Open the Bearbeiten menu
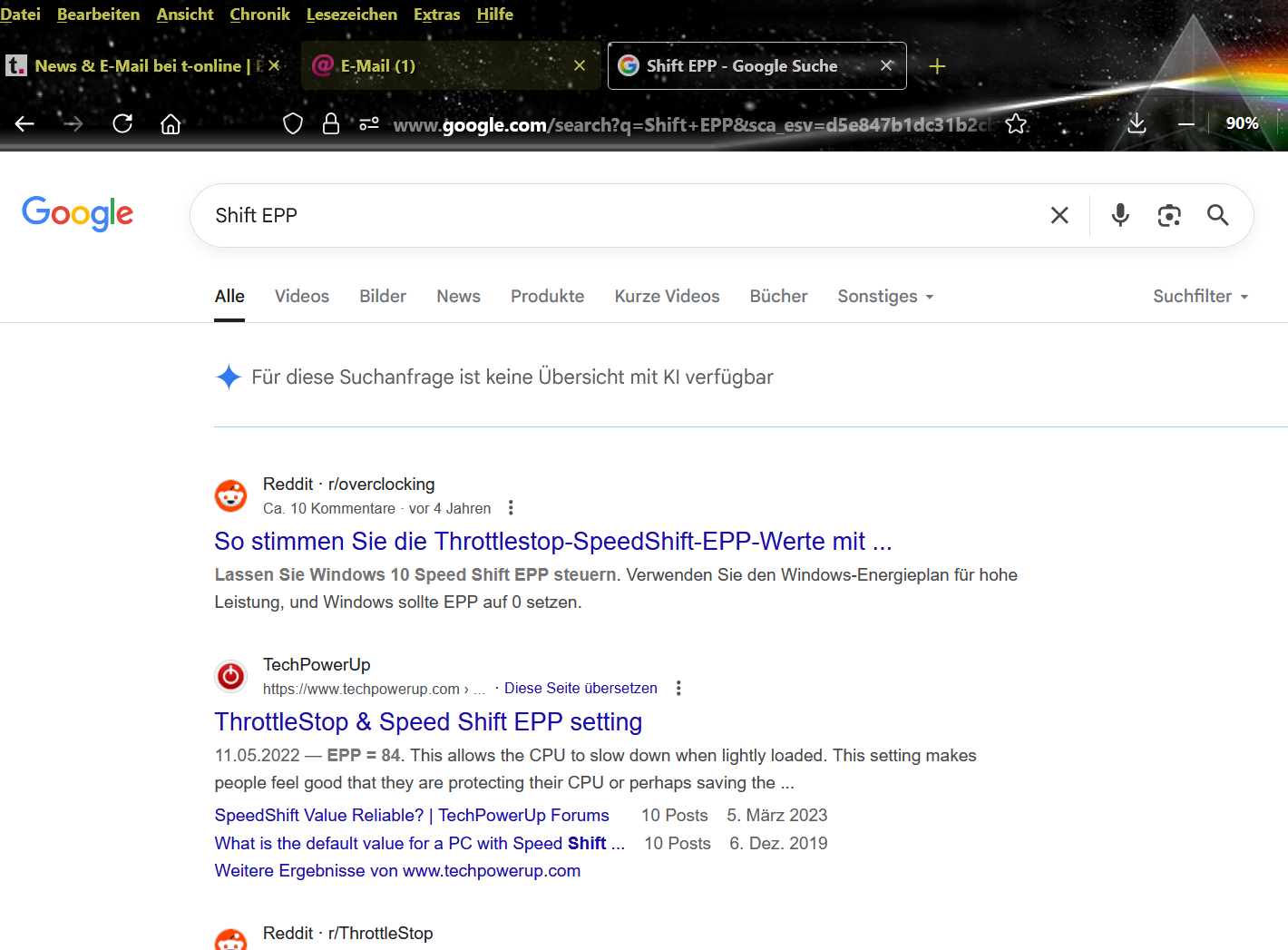The image size is (1288, 950). coord(98,15)
